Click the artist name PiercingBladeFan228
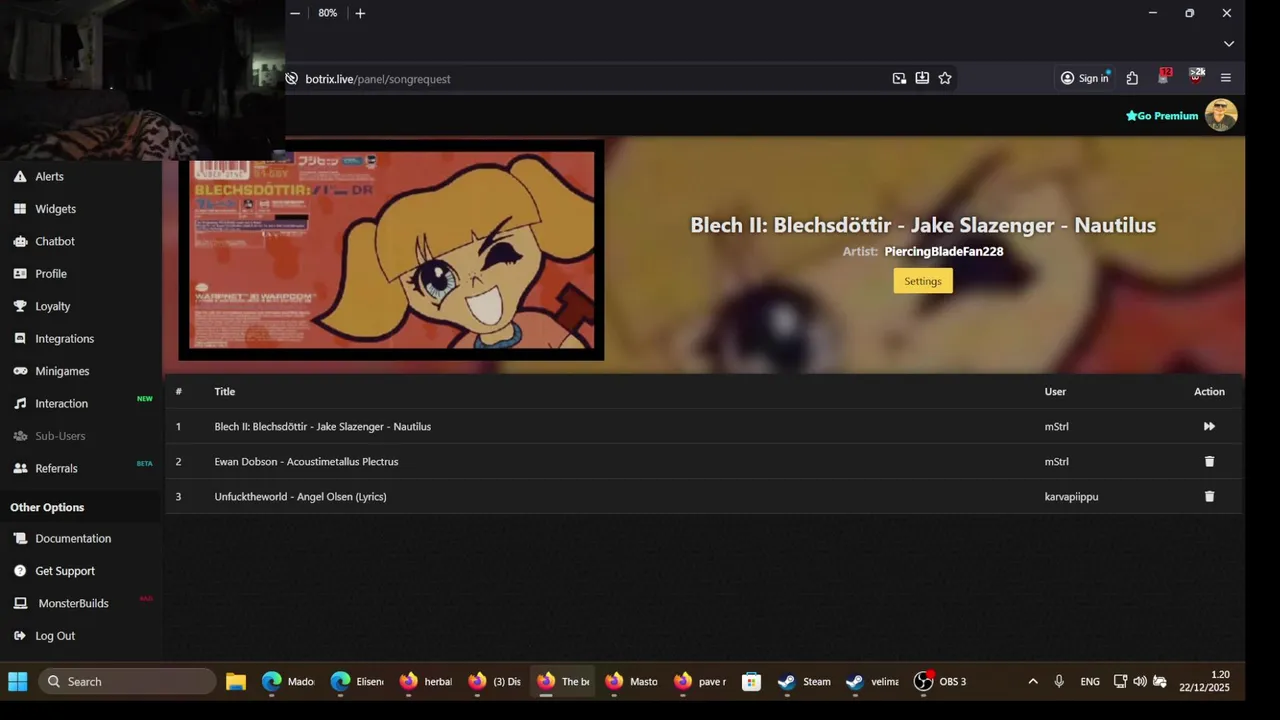The image size is (1280, 720). pos(944,252)
